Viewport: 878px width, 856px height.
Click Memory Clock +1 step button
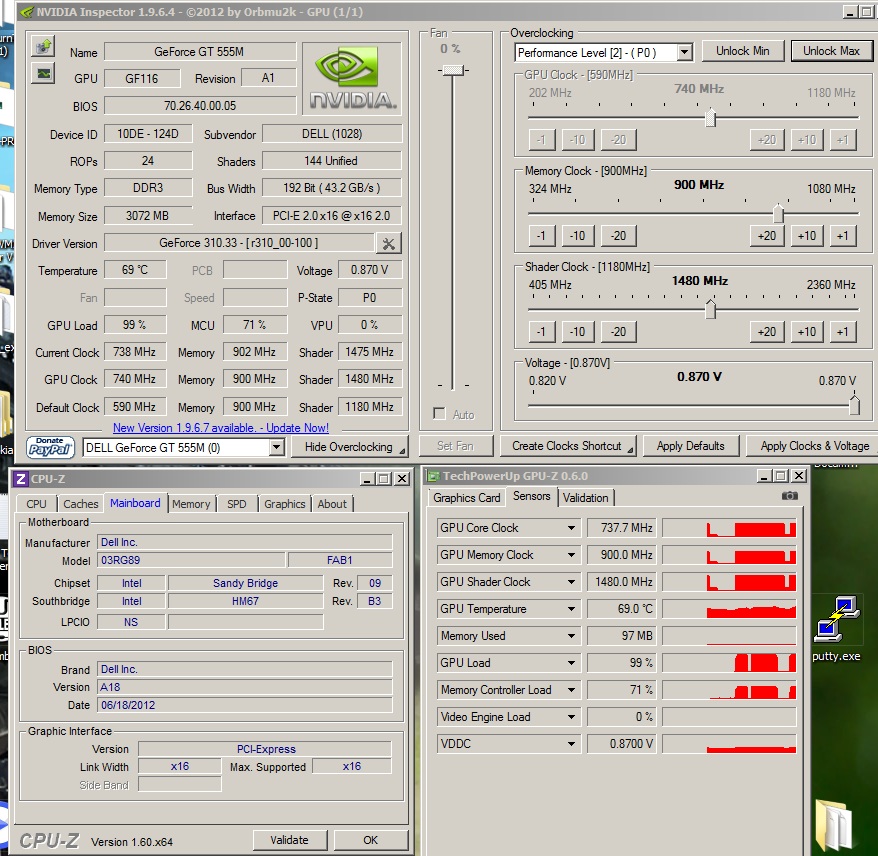[x=842, y=236]
